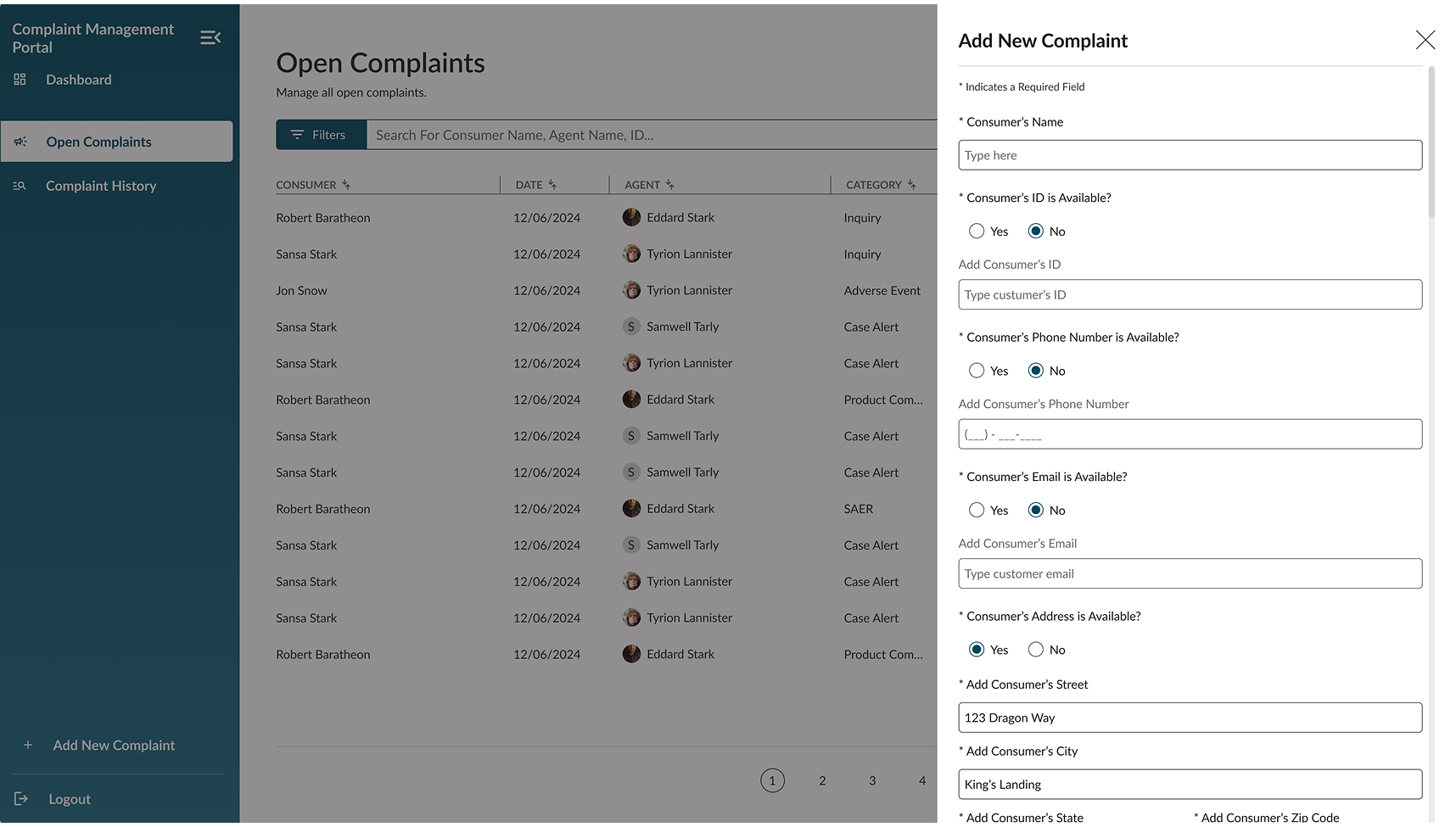Screen dimensions: 1456x827
Task: Click the Logout exit icon
Action: point(21,798)
